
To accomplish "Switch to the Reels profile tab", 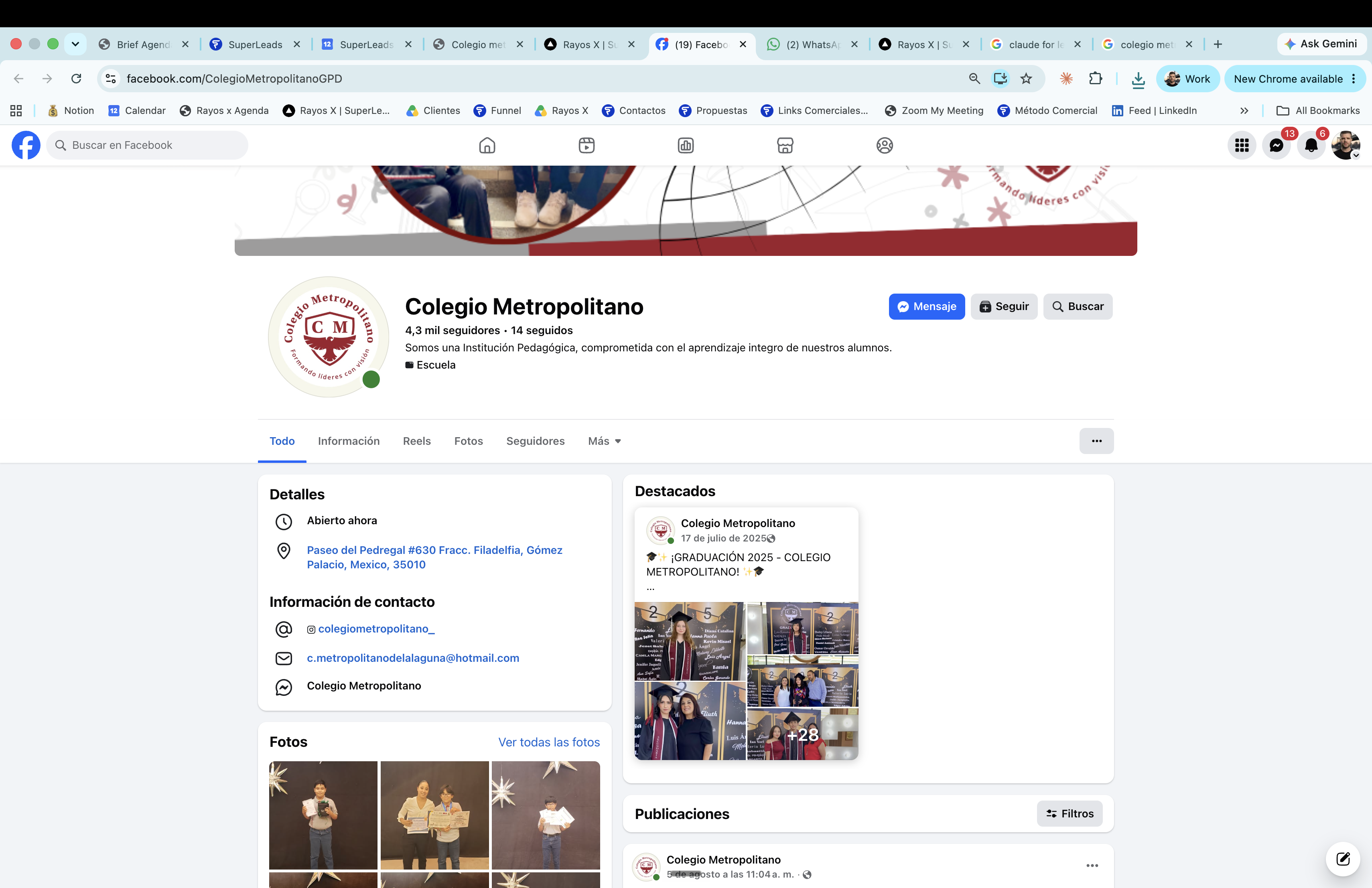I will pyautogui.click(x=417, y=441).
